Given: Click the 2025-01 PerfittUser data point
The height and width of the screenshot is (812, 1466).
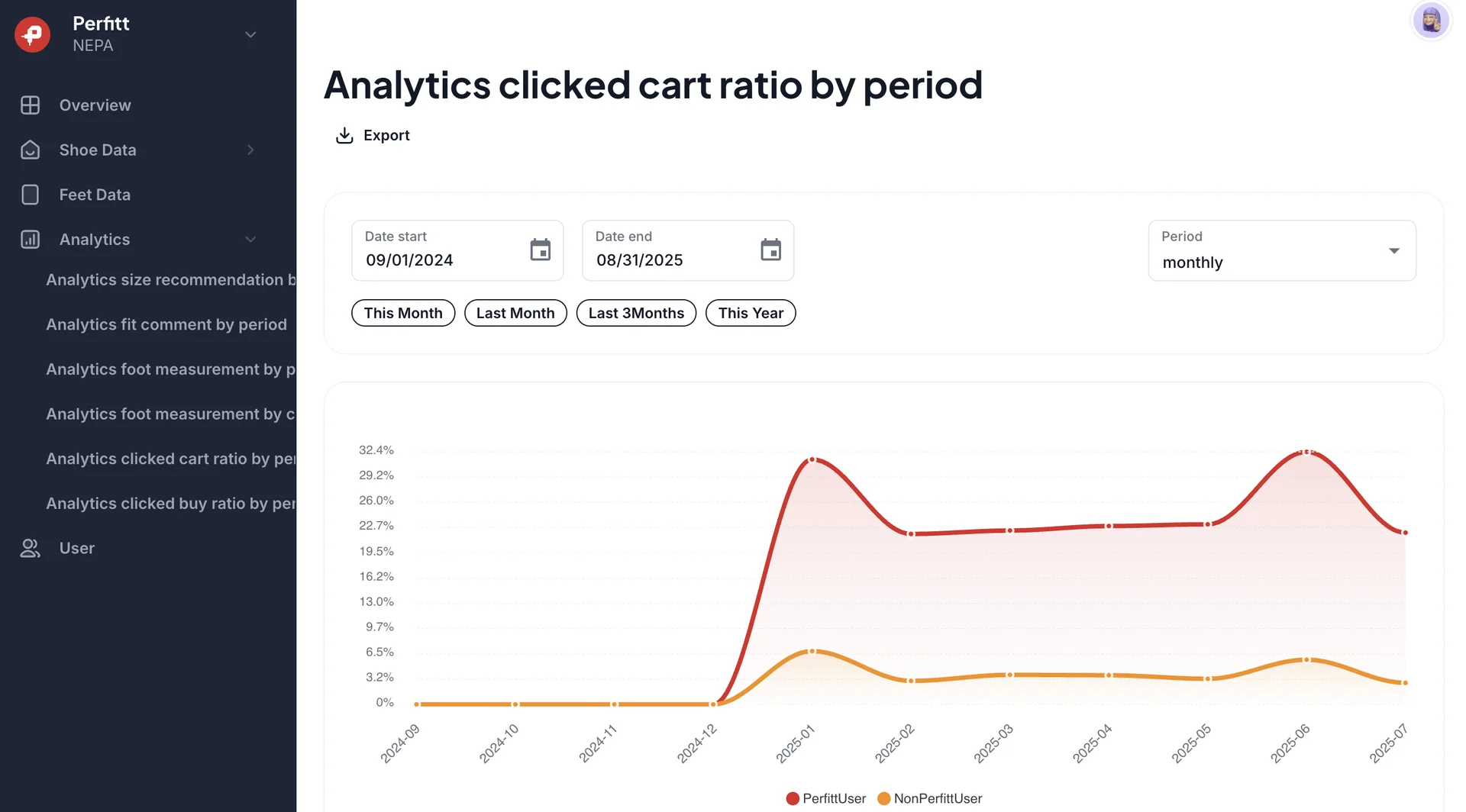Looking at the screenshot, I should tap(812, 459).
